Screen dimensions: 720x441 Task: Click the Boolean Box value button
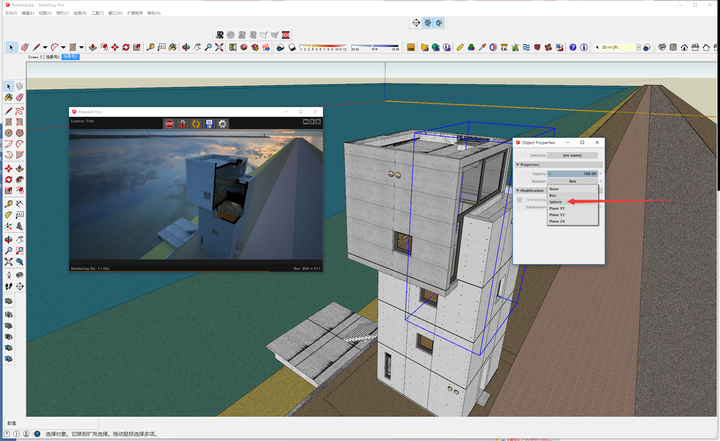(x=572, y=181)
